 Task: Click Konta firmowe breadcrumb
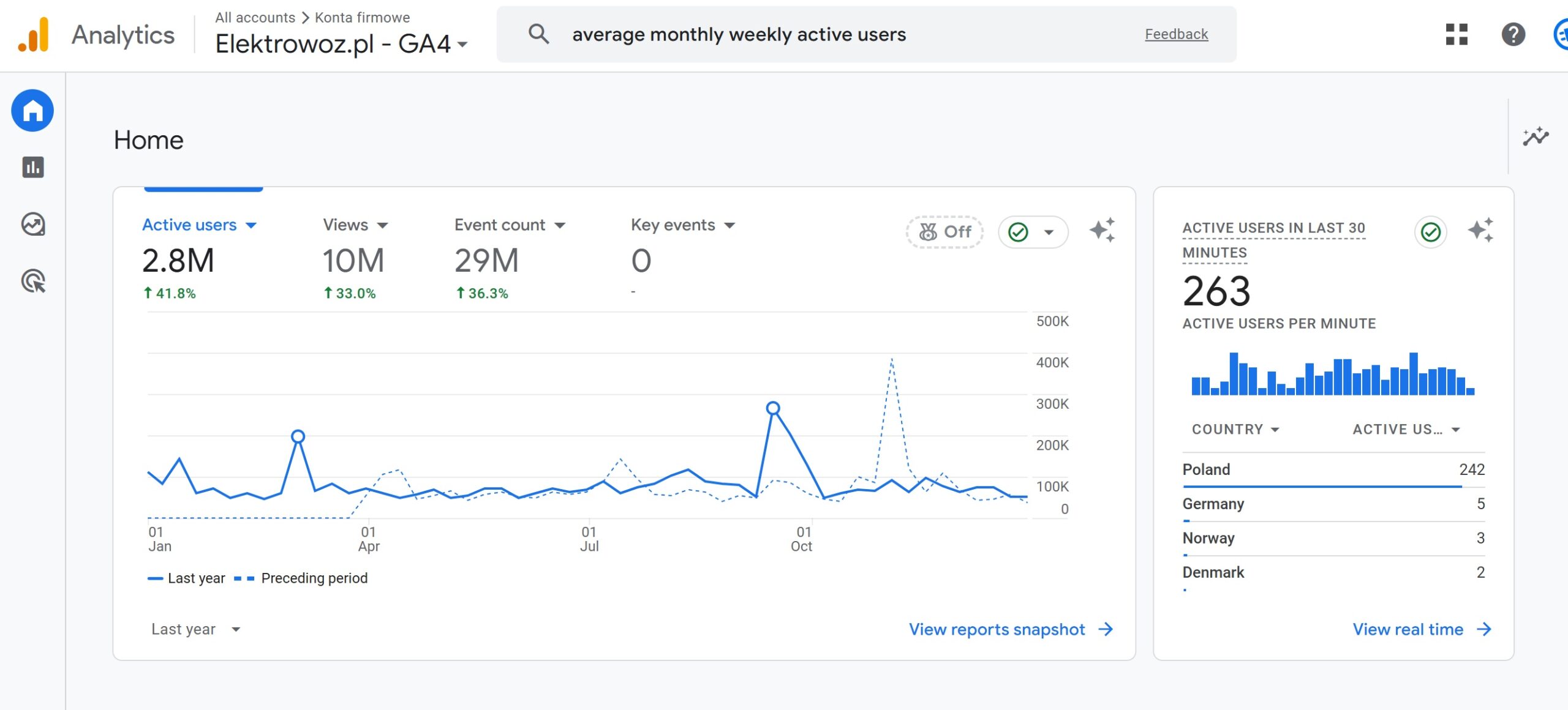362,17
